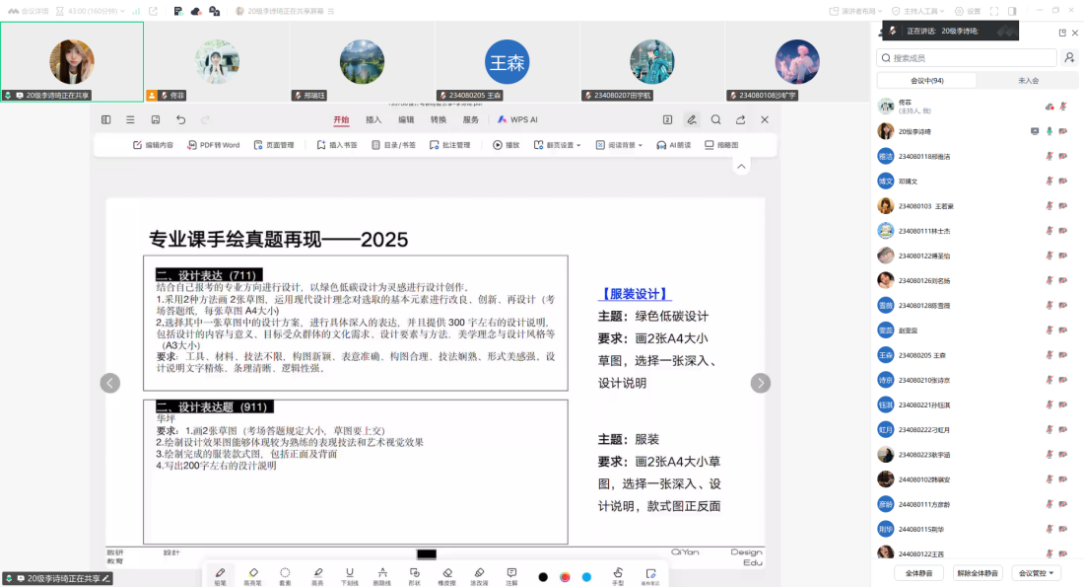
Task: Expand the 阅读背景 dropdown
Action: tap(622, 145)
